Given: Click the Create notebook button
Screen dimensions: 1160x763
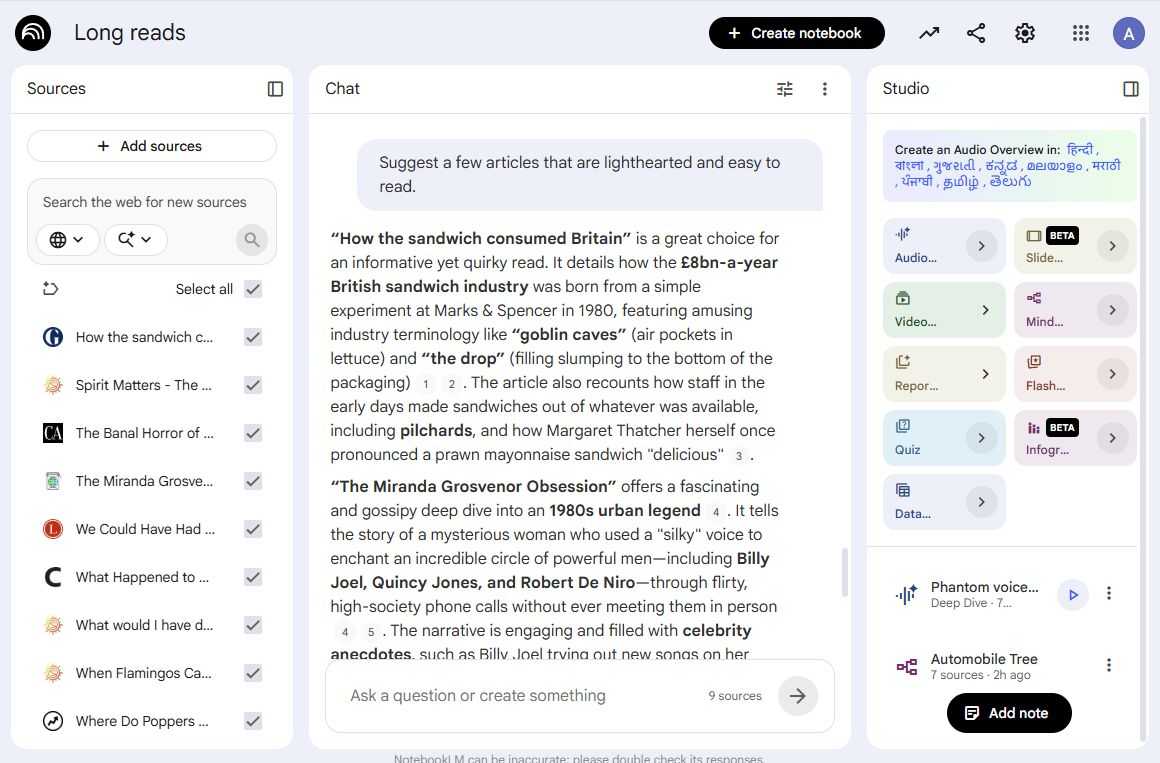Looking at the screenshot, I should point(796,33).
